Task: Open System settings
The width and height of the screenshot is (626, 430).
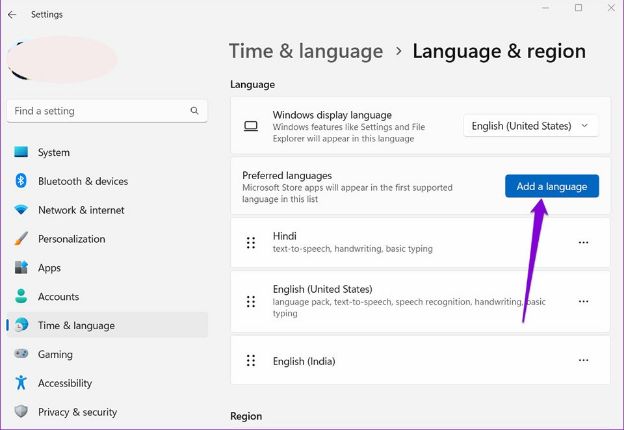Action: coord(107,152)
